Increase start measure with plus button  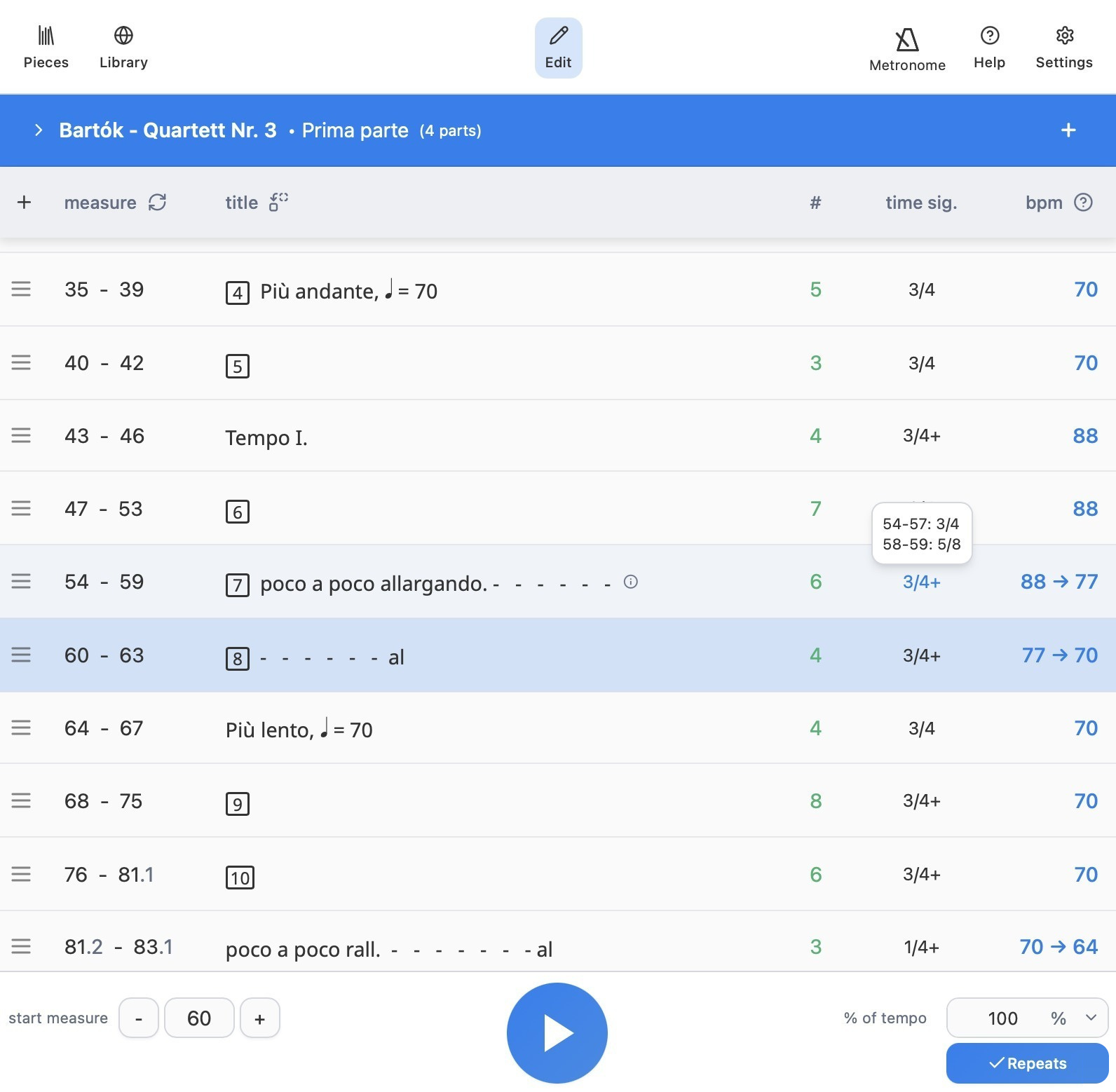click(260, 1018)
